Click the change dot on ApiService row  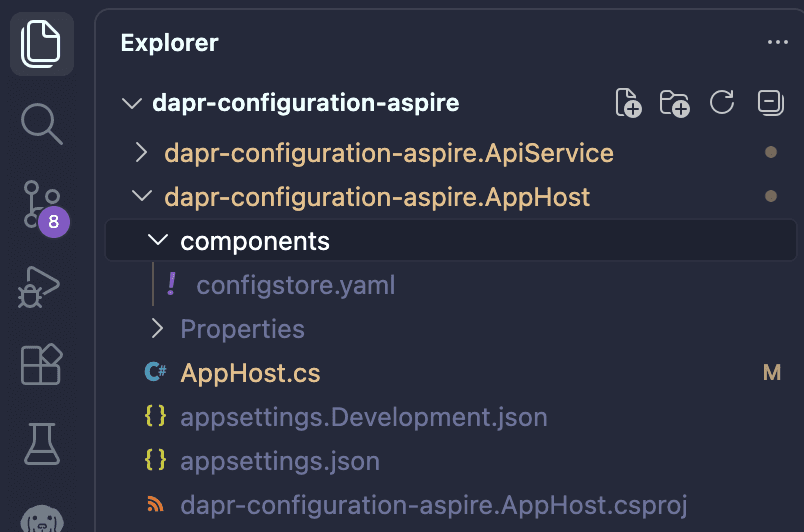771,152
